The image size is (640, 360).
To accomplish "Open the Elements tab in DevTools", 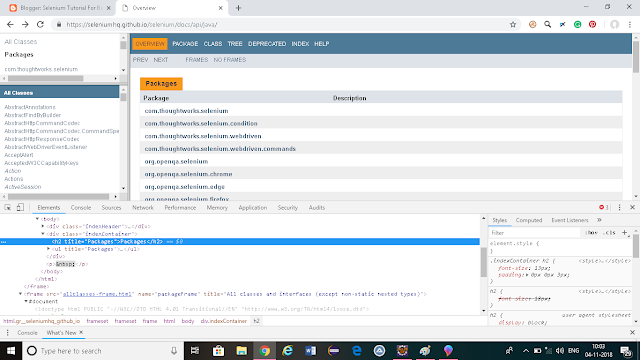I will (x=49, y=208).
